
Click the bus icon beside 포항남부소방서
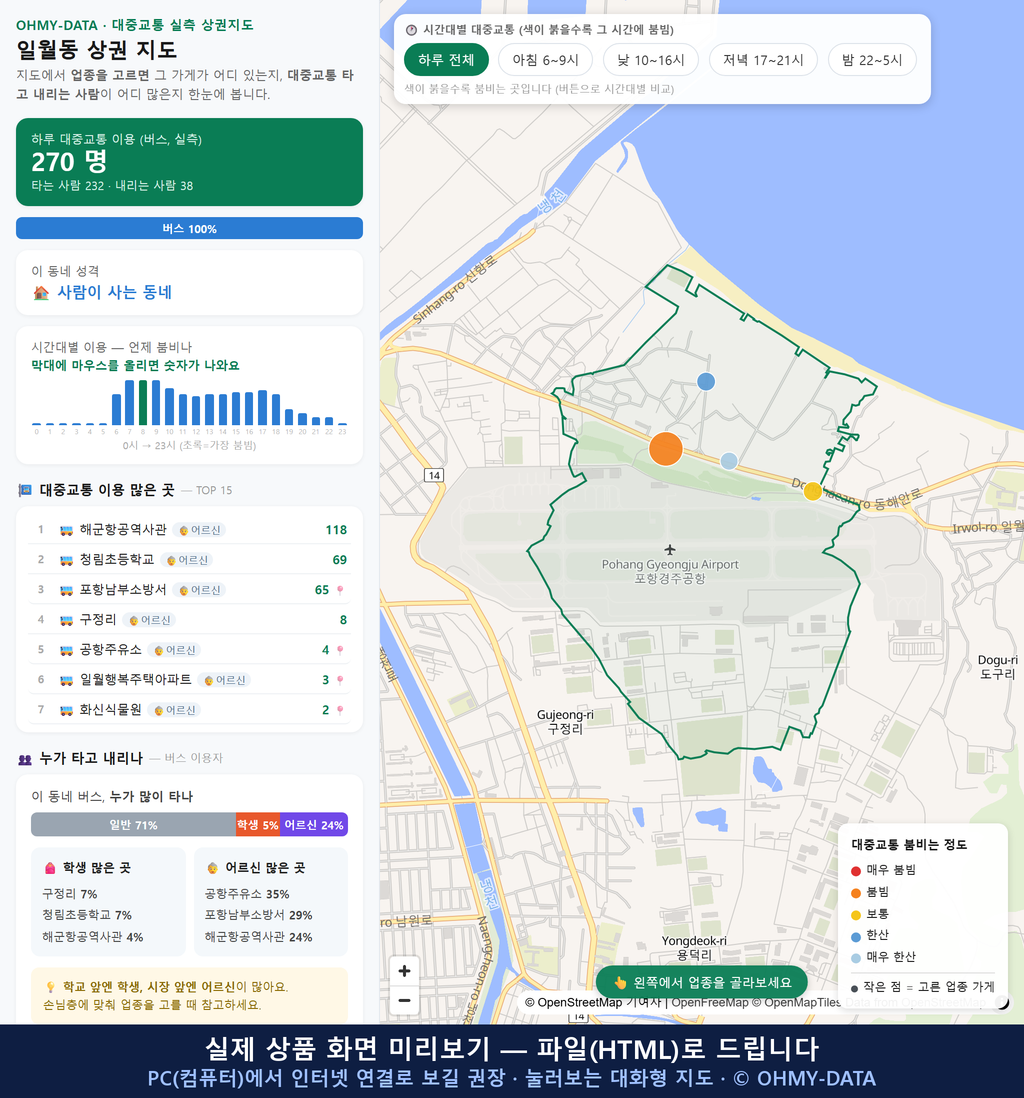(67, 590)
